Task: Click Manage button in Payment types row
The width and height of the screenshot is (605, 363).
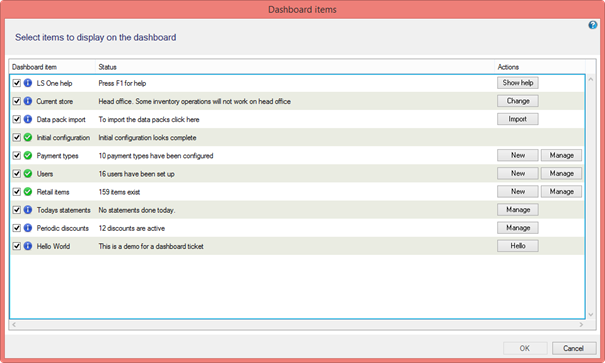Action: (x=561, y=155)
